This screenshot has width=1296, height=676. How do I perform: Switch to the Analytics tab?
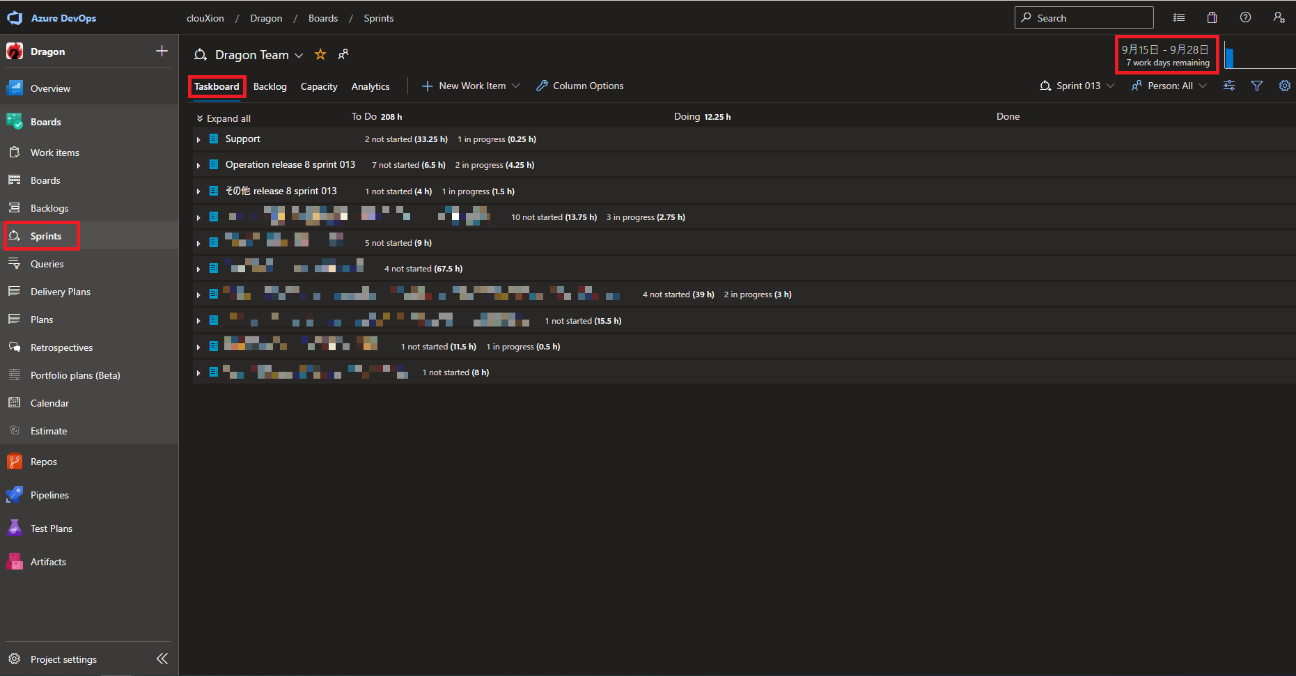(x=371, y=87)
